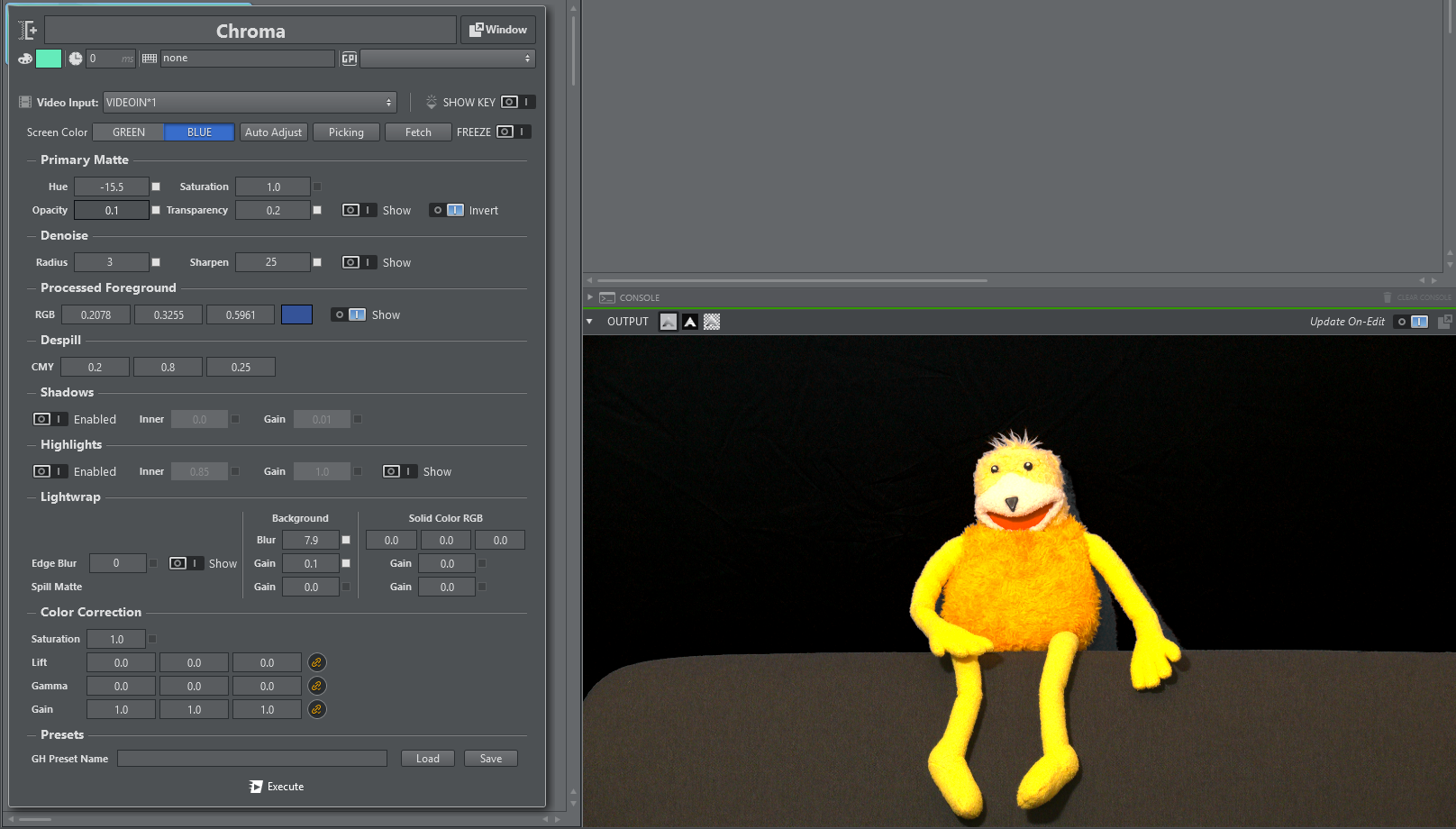This screenshot has height=829, width=1456.
Task: Click the horizontal scrollbar above the console
Action: coord(793,280)
